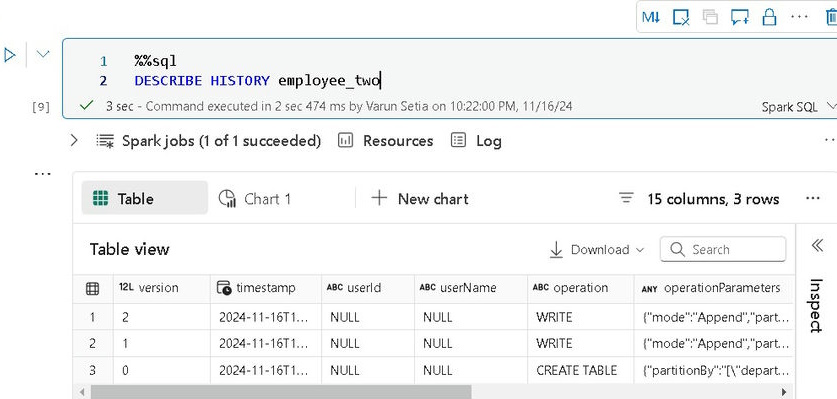The height and width of the screenshot is (399, 837).
Task: Open run options chevron beside play button
Action: [43, 54]
